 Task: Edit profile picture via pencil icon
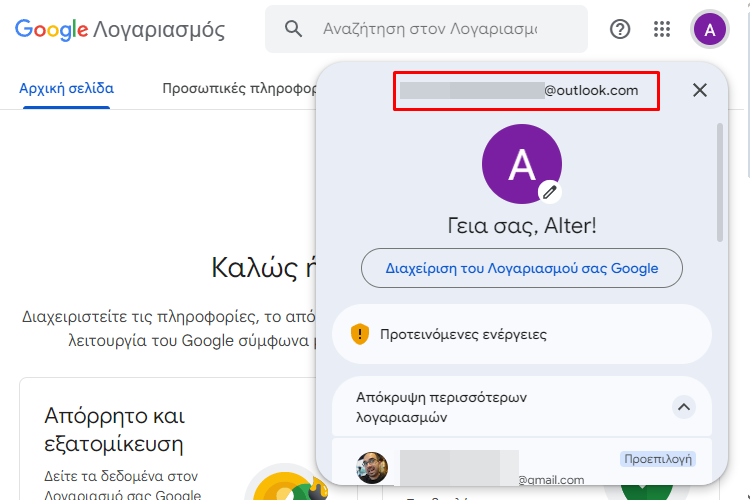pos(550,192)
